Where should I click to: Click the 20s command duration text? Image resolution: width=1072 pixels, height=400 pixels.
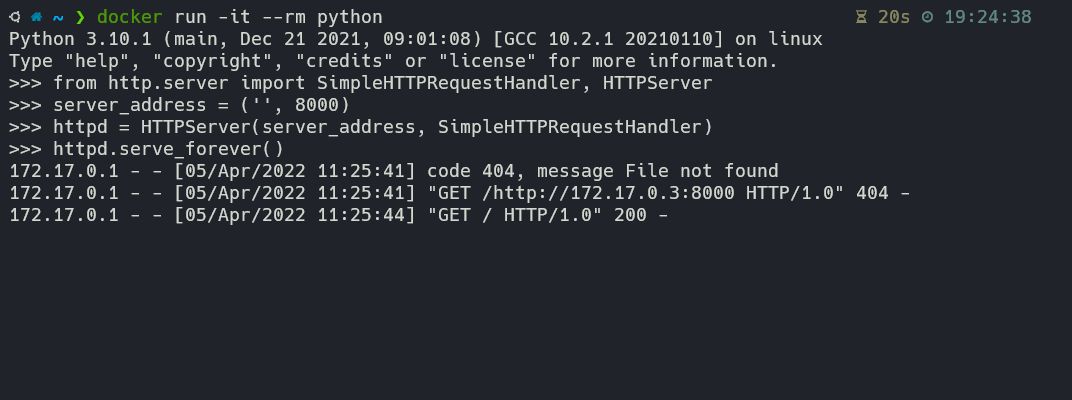point(894,17)
